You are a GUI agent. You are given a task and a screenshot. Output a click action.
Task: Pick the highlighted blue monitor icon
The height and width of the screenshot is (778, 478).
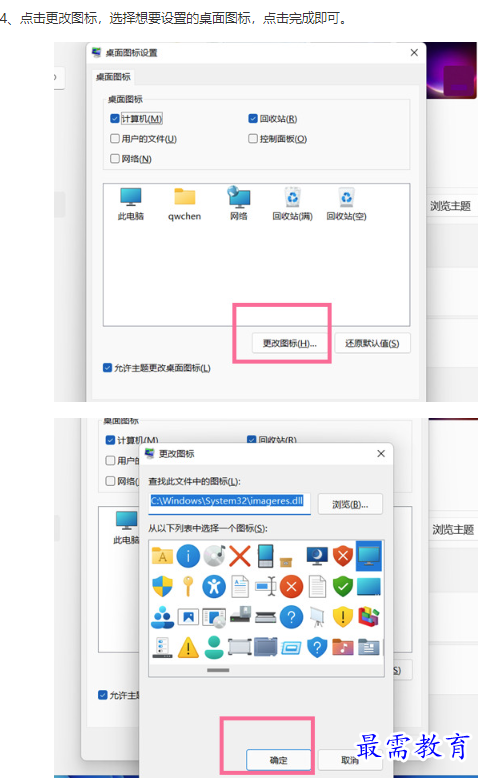[x=369, y=556]
